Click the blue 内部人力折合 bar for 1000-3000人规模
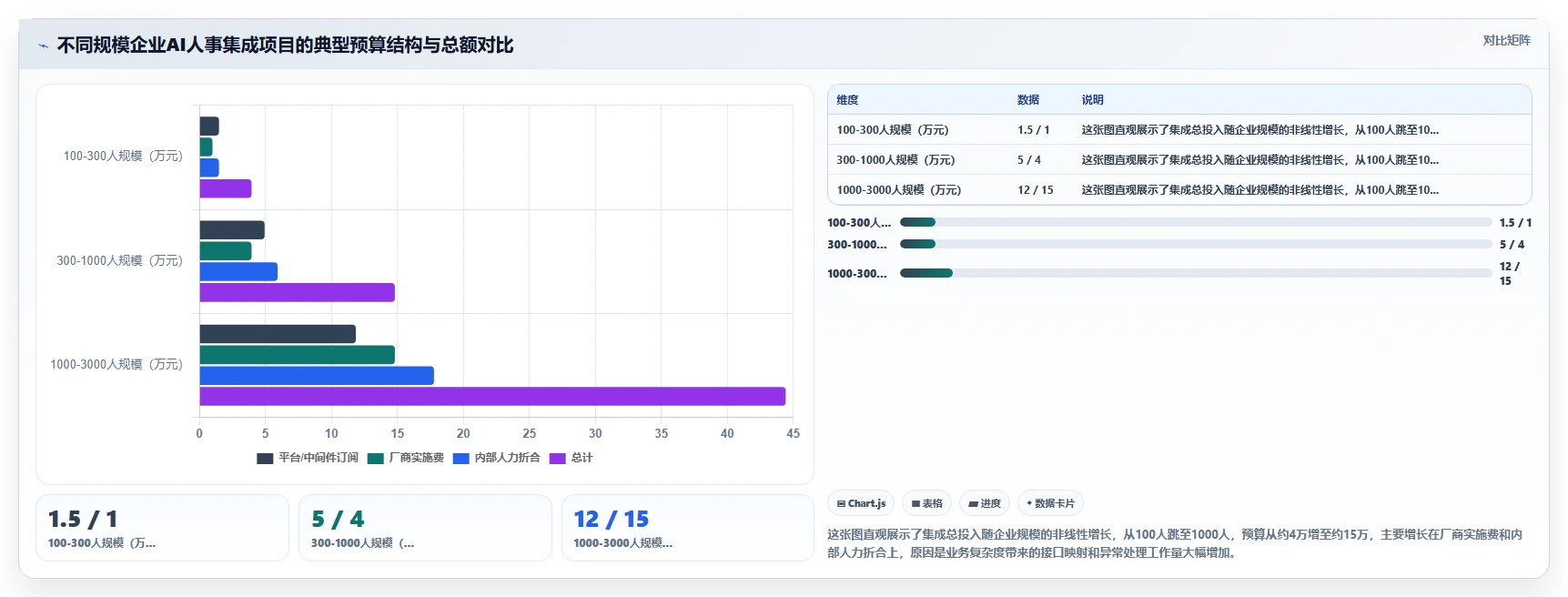1568x597 pixels. [317, 376]
